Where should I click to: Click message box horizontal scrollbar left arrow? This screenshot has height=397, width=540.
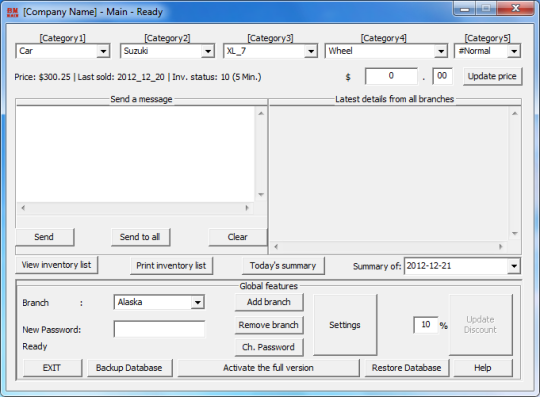[x=23, y=208]
